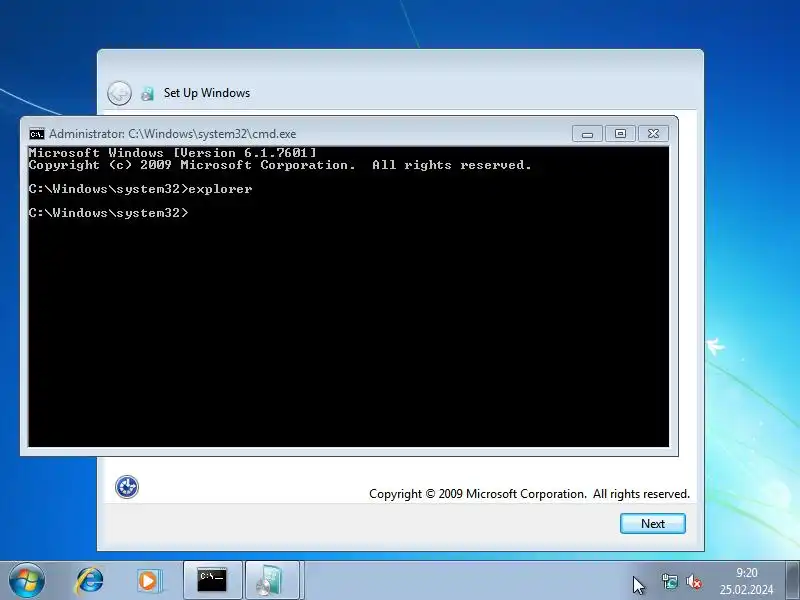Screen dimensions: 800x600
Task: Minimize the cmd.exe window
Action: point(587,134)
